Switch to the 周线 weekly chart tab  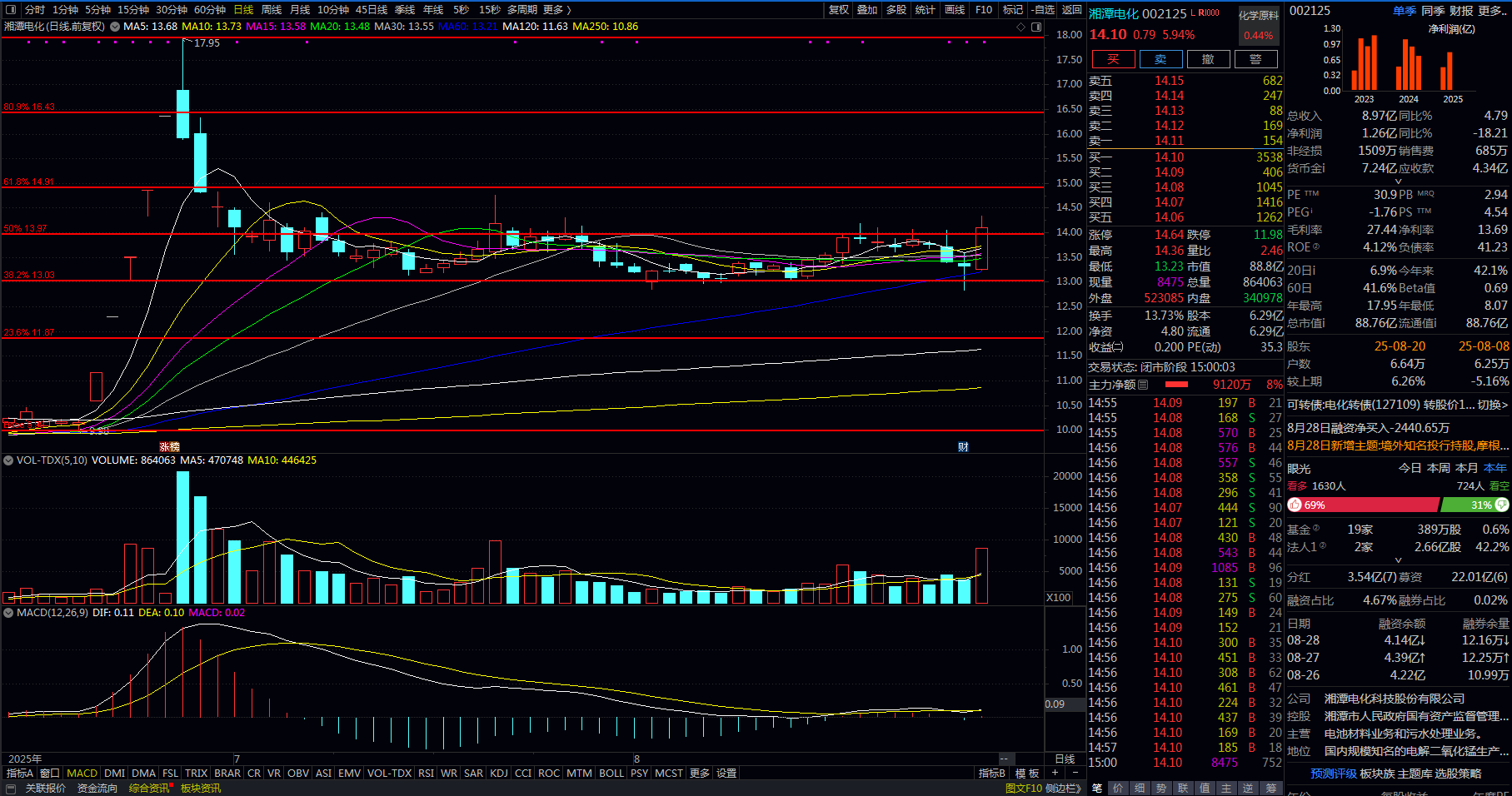point(272,10)
